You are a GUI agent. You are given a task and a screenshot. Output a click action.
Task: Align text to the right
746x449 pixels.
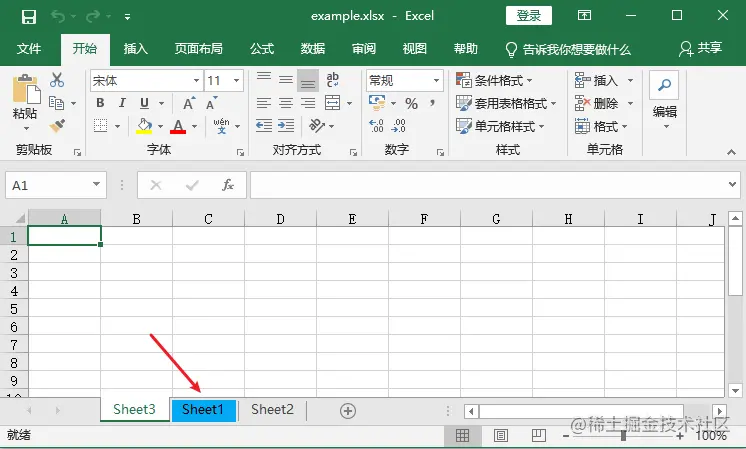click(308, 103)
